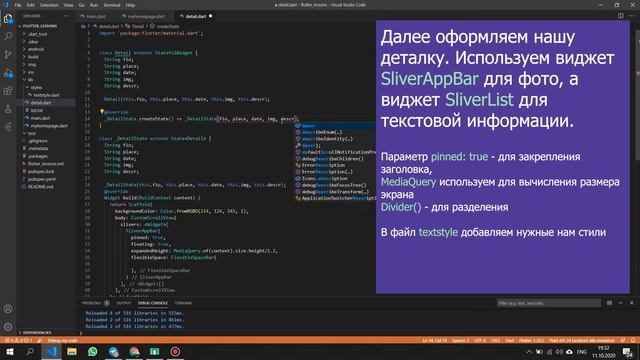Open the Testing flask view in activity bar

click(8, 109)
